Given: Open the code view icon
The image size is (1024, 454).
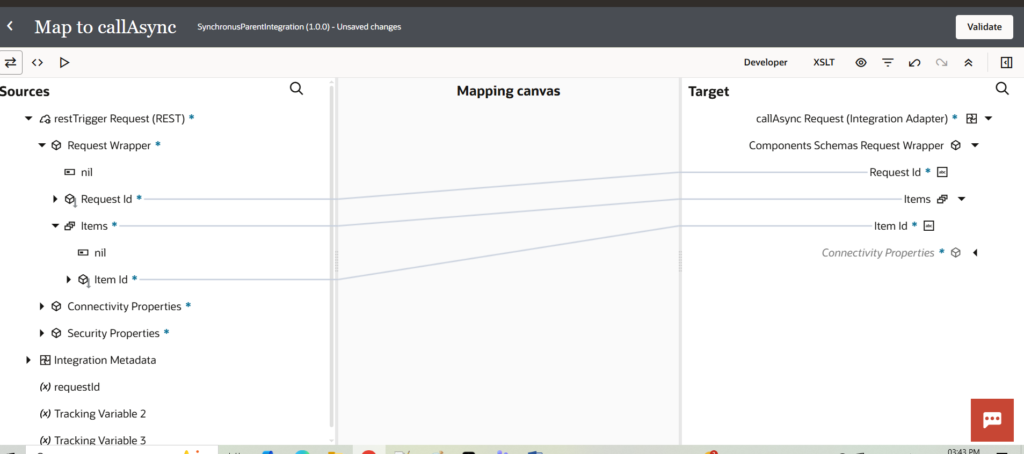Looking at the screenshot, I should 37,62.
